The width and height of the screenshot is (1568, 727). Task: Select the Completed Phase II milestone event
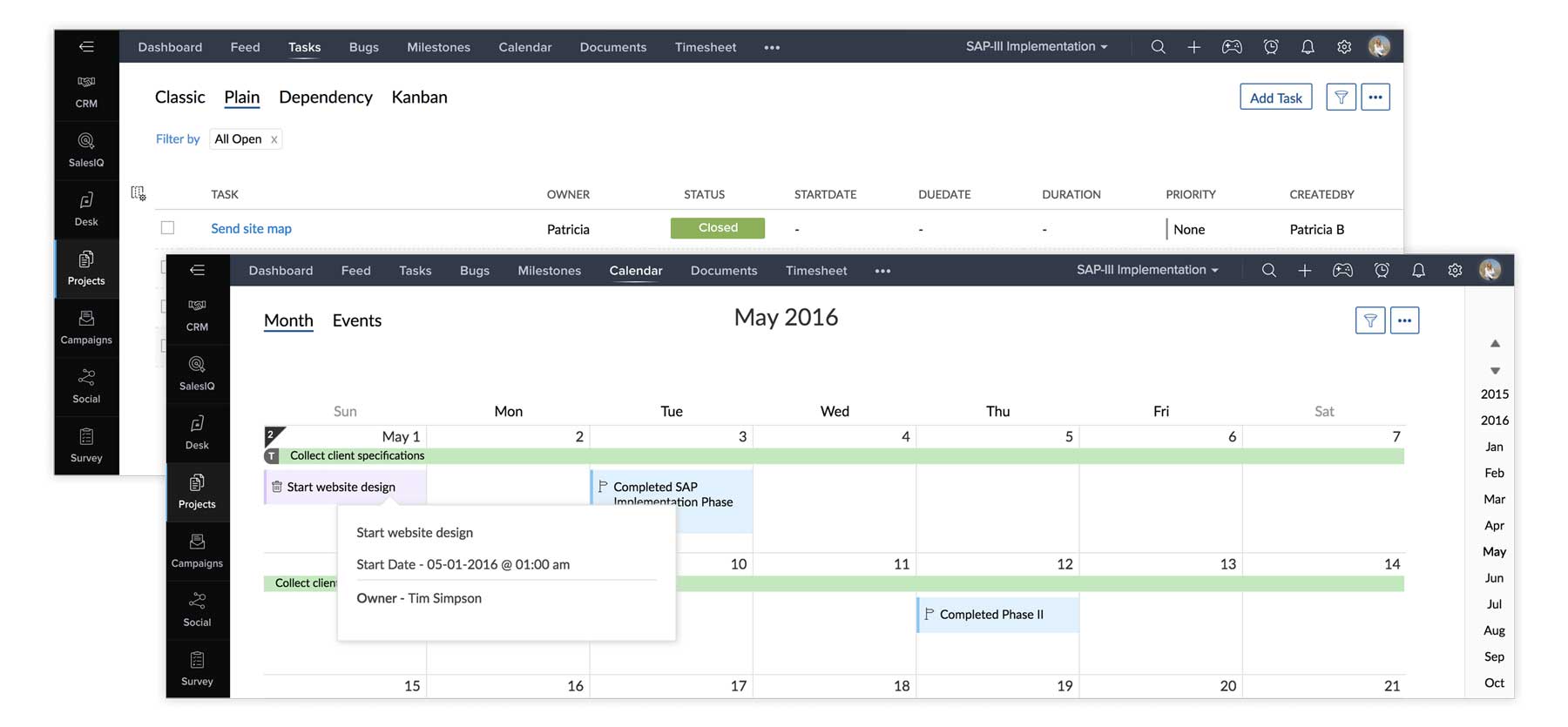(x=991, y=615)
